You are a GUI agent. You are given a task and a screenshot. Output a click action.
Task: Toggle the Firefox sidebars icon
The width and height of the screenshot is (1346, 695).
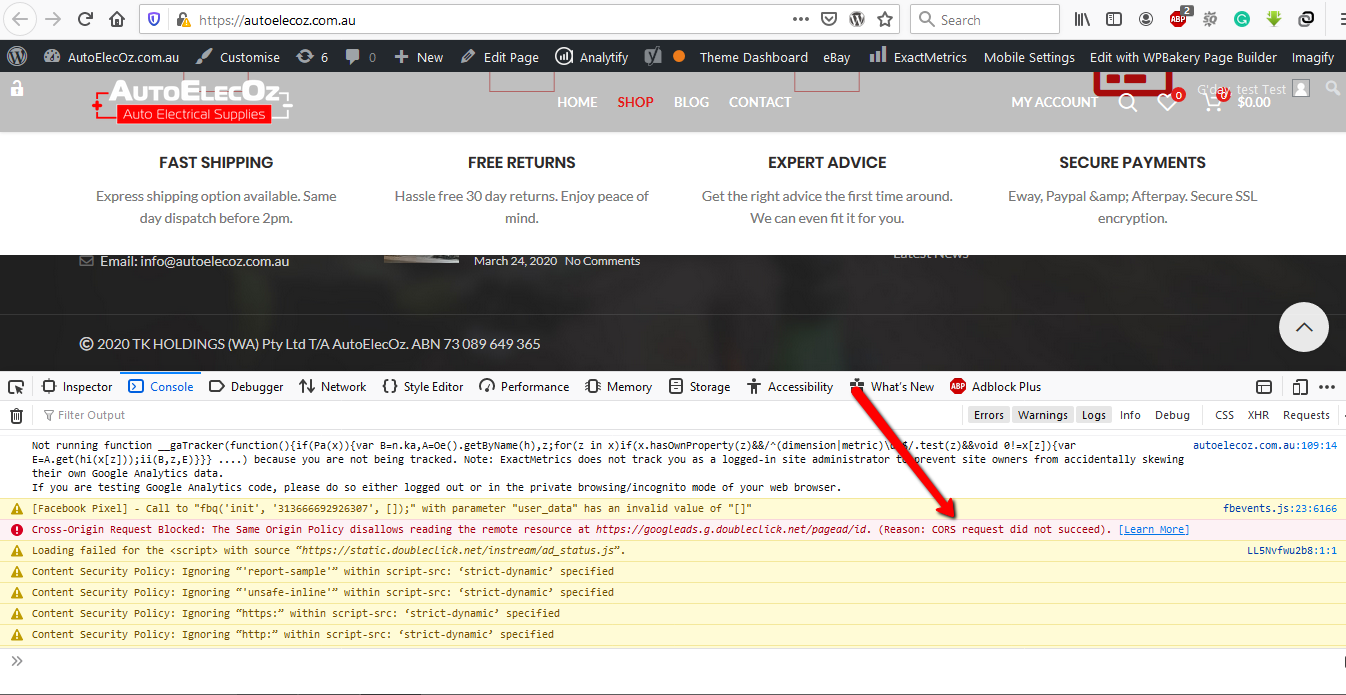pos(1114,19)
